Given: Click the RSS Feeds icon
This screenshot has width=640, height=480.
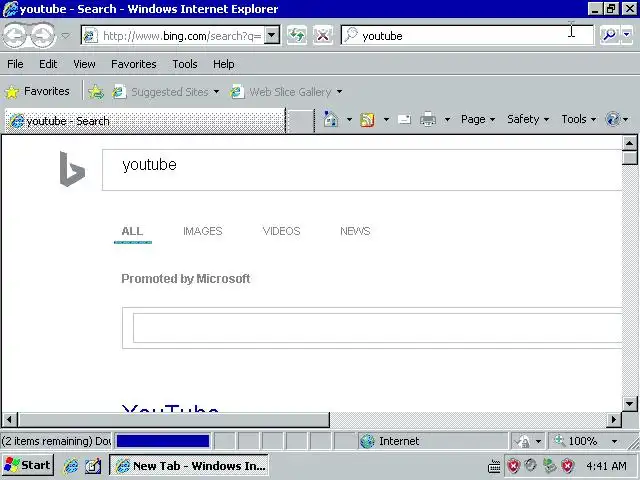Looking at the screenshot, I should point(367,120).
